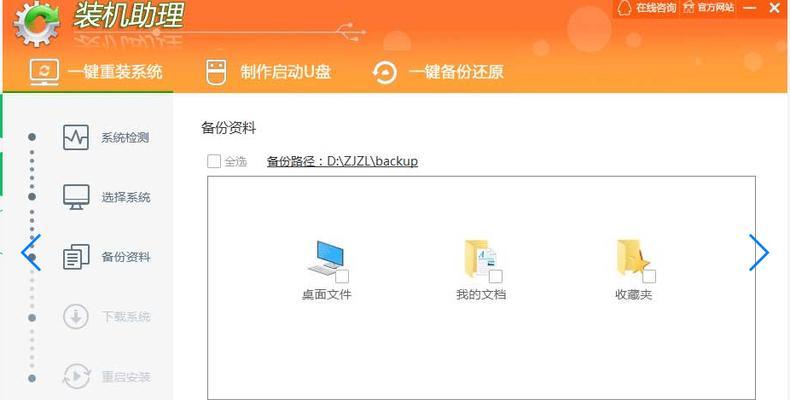This screenshot has width=790, height=400.
Task: Click the 桌面文件 computer icon
Action: pos(325,257)
